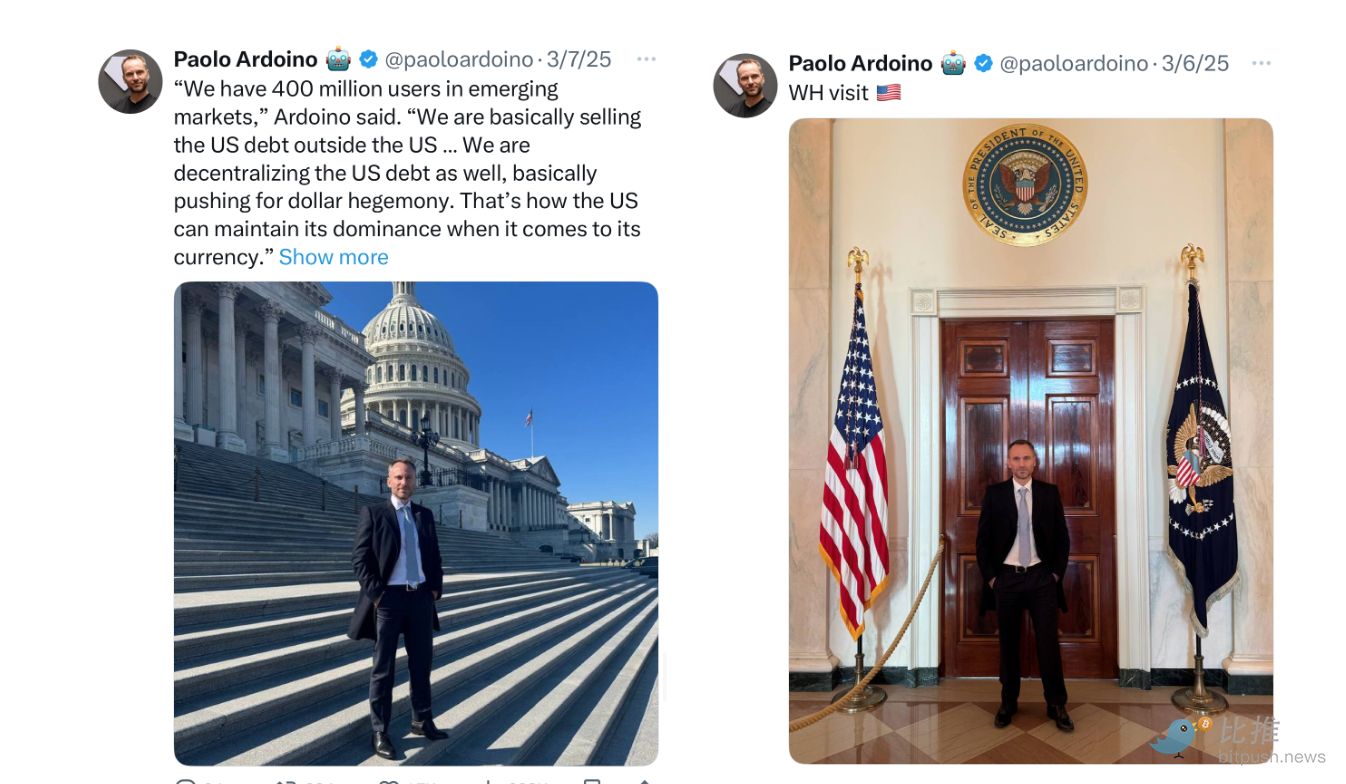Click the @paoloardoino handle on the 3/7/25 tweet
The image size is (1346, 784).
point(459,59)
